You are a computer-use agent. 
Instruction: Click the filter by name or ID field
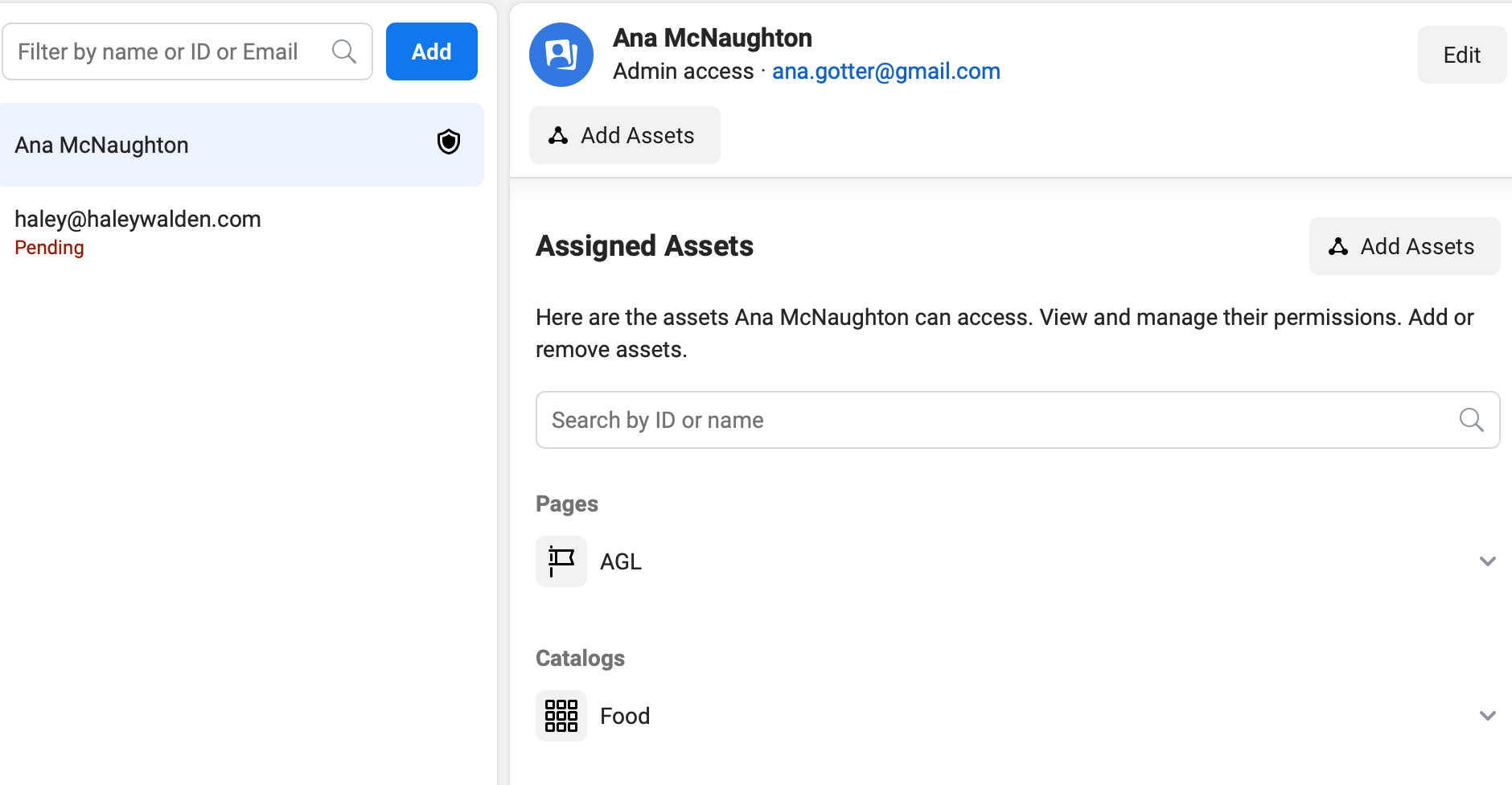point(161,51)
